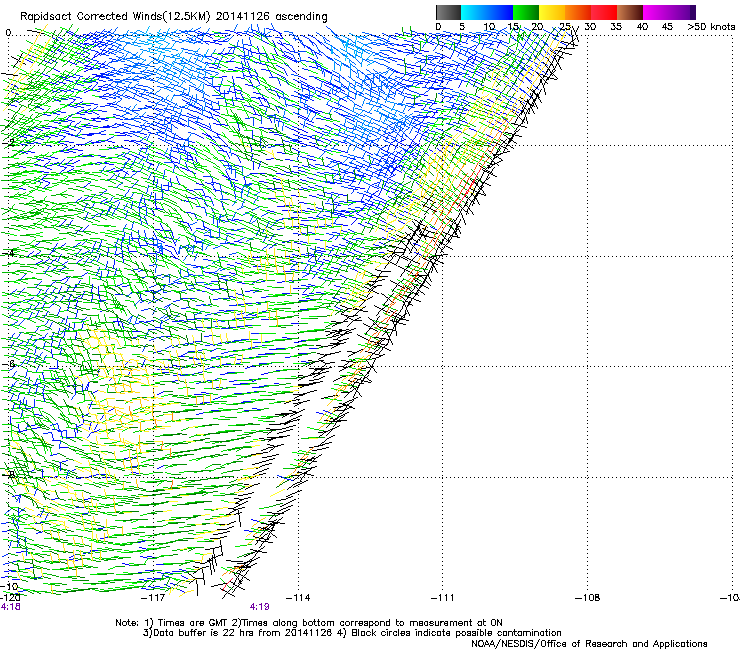Click the '-8' latitude axis label
Screen dimensions: 740x650
[x=9, y=474]
